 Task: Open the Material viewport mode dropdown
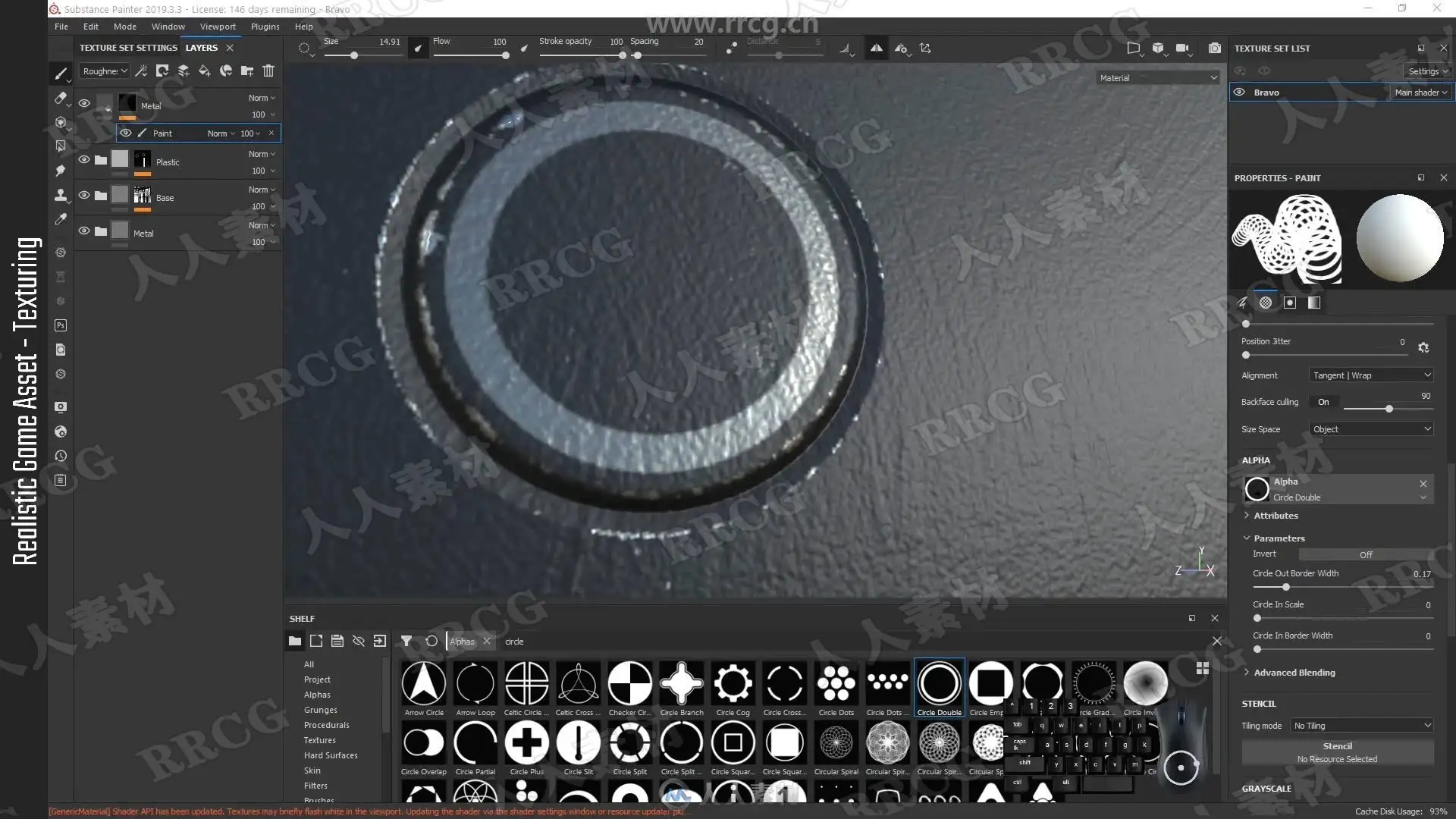tap(1158, 77)
